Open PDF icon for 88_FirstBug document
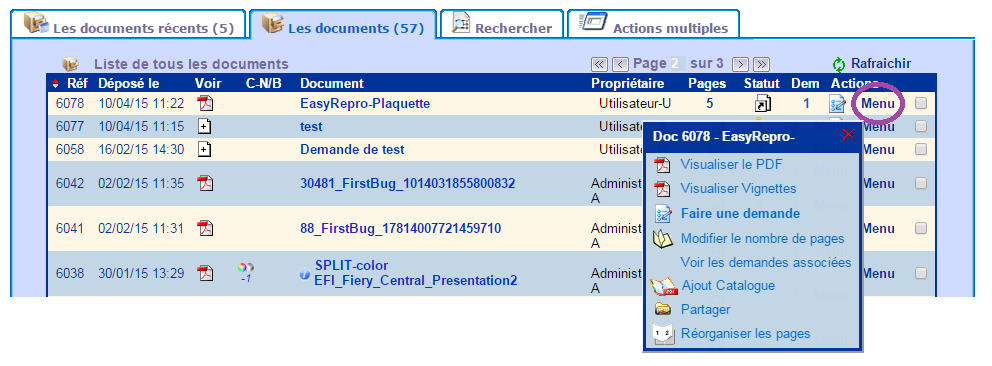 click(x=205, y=228)
